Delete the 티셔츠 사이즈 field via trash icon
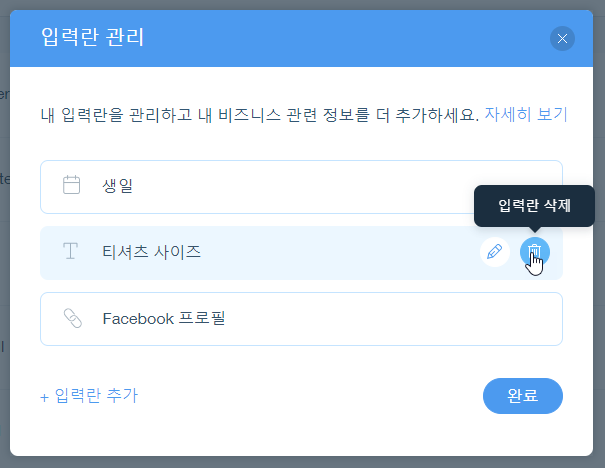This screenshot has height=468, width=605. click(x=535, y=252)
